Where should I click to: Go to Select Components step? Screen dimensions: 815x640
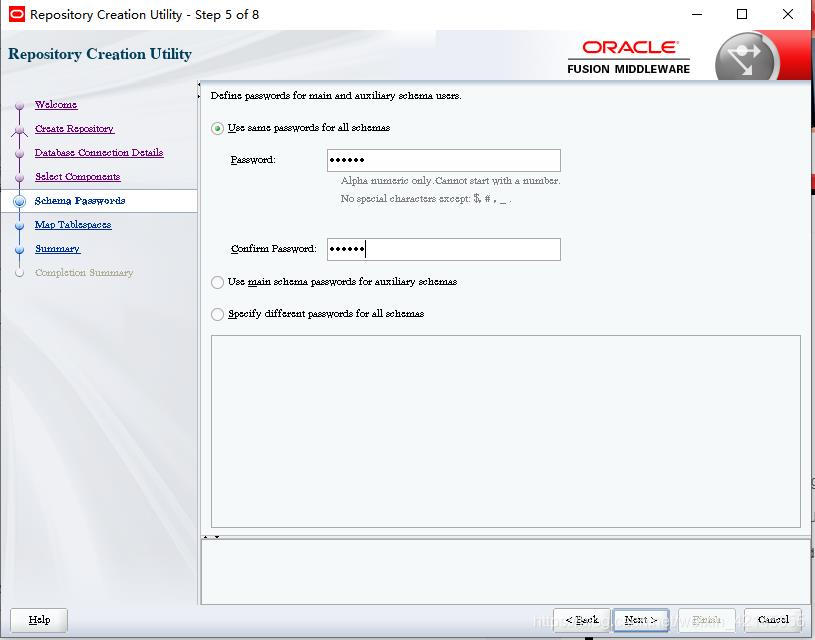click(77, 177)
